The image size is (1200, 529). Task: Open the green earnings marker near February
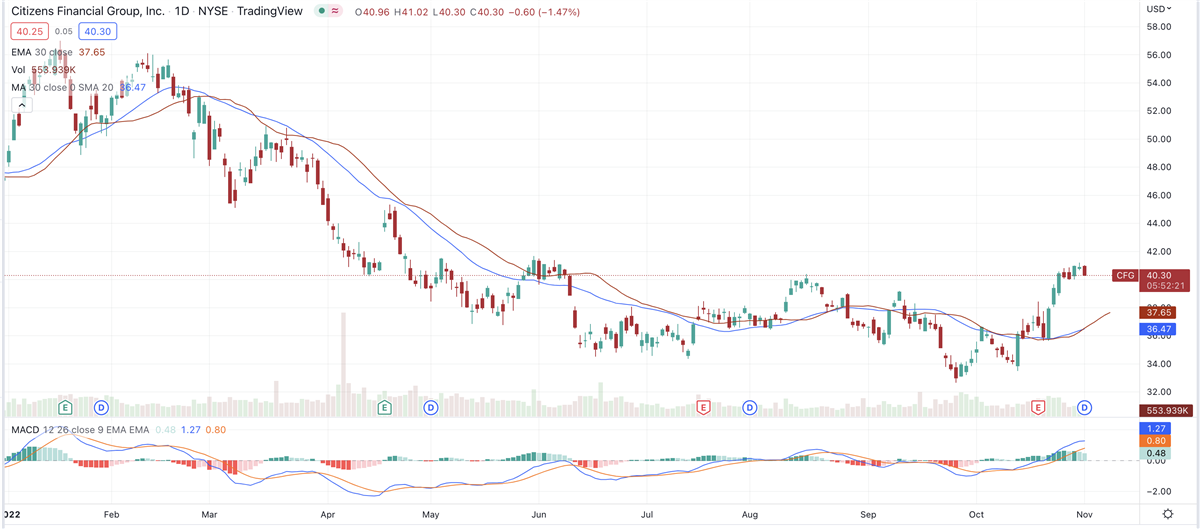click(x=66, y=407)
